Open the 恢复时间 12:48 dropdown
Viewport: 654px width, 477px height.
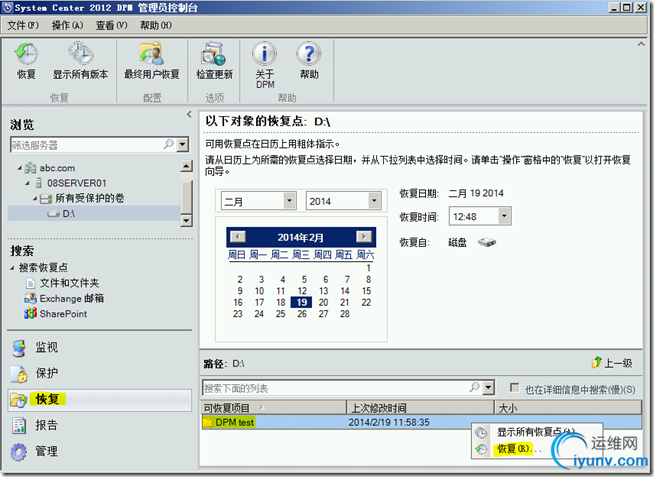tap(504, 216)
